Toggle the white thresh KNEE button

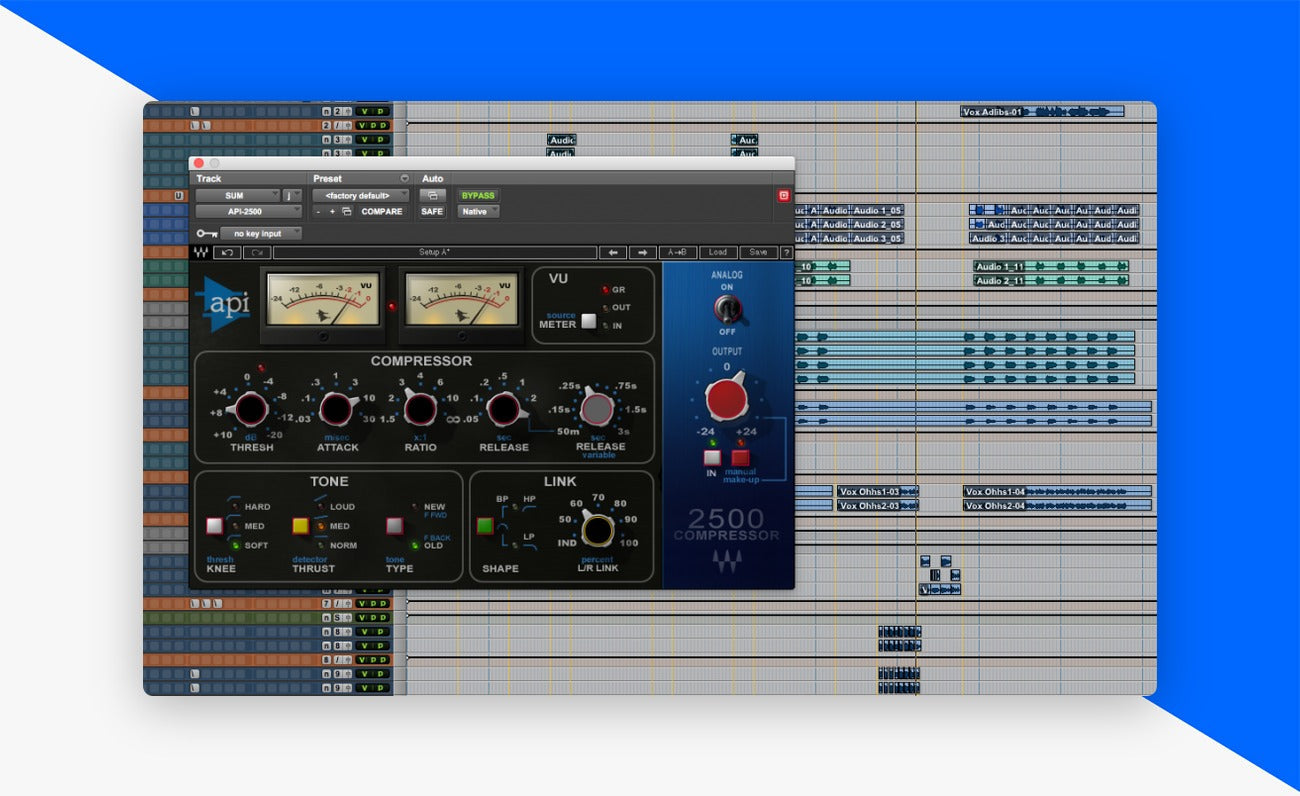coord(215,525)
